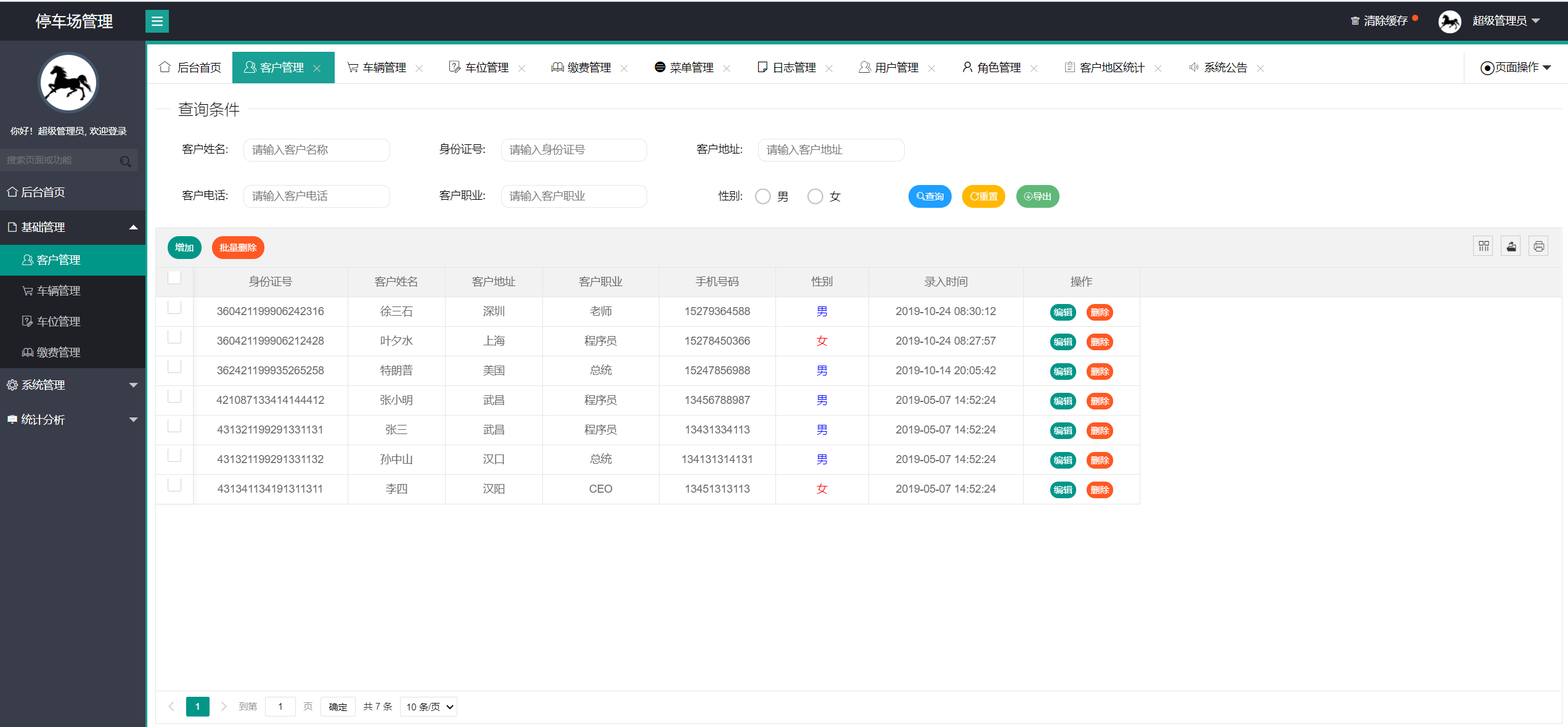The image size is (1568, 727).
Task: Check the row for 张小明
Action: (174, 396)
